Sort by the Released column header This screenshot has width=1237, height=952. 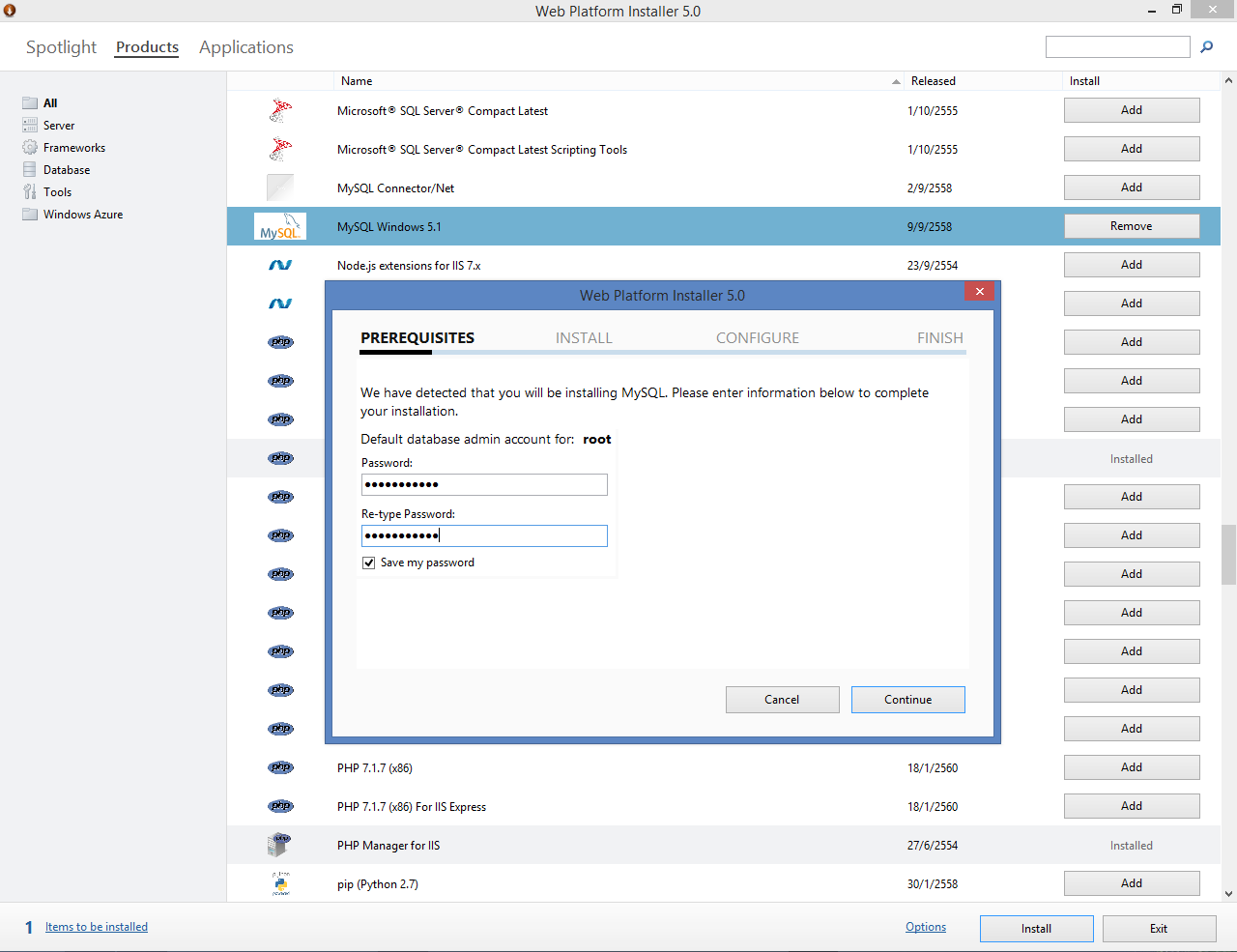coord(982,81)
